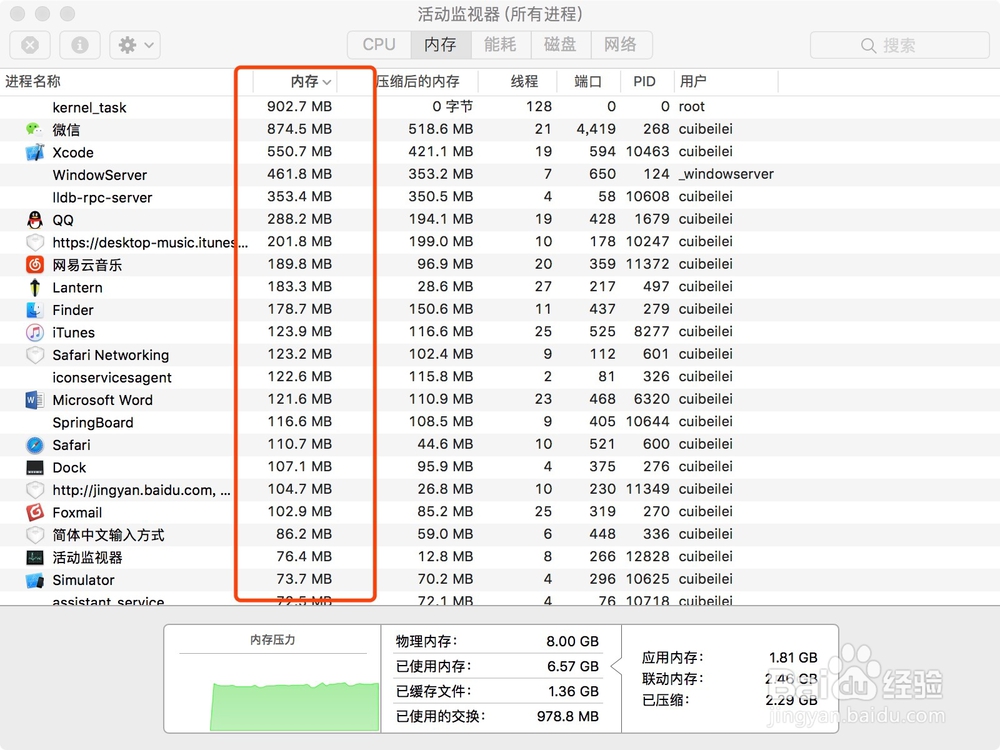
Task: Click the shield icon beside desktop-music.itunes
Action: click(x=34, y=242)
